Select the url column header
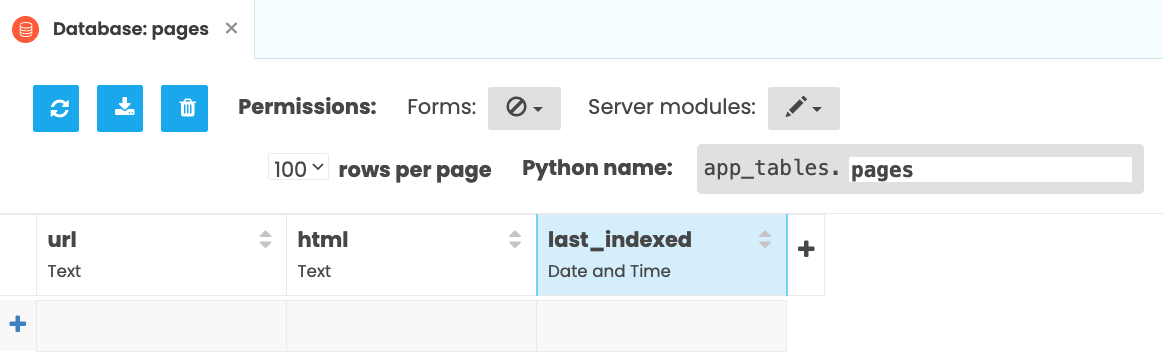This screenshot has width=1163, height=364. click(x=162, y=255)
